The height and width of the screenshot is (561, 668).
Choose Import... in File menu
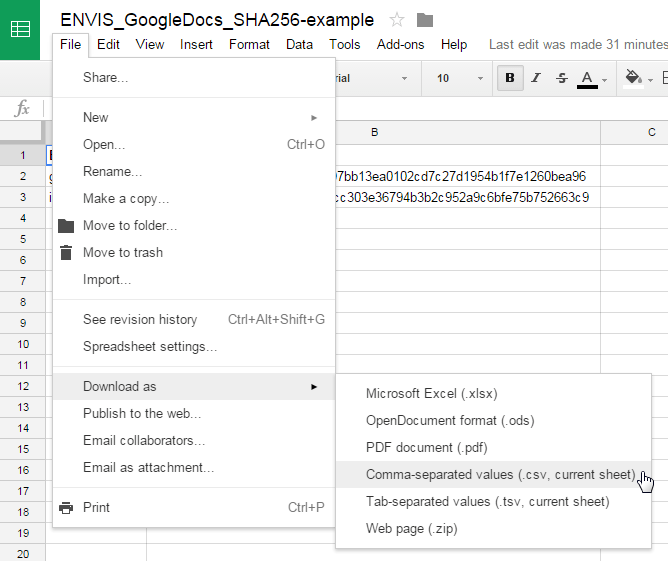point(194,279)
